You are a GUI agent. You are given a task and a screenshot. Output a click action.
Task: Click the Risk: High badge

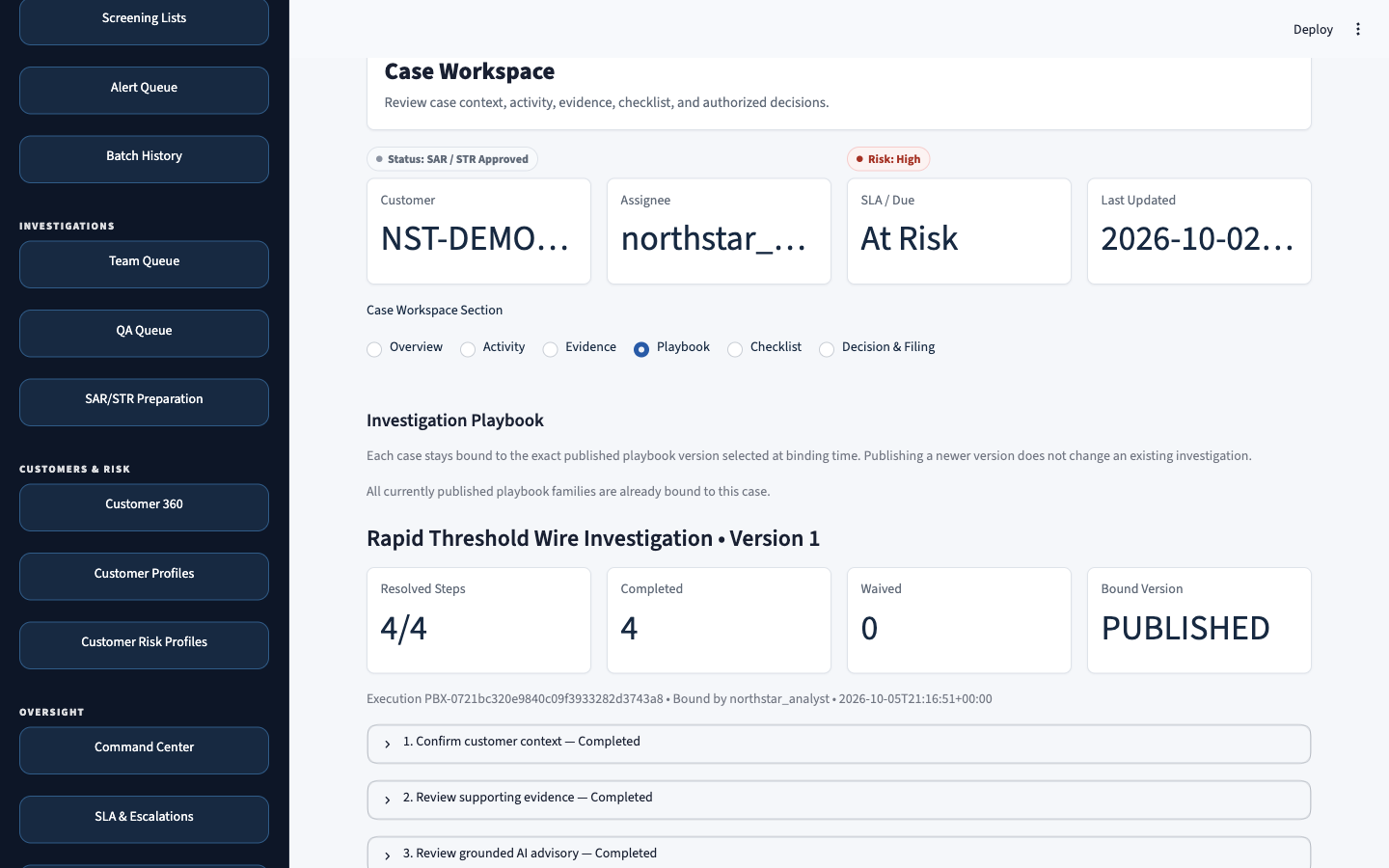(888, 159)
